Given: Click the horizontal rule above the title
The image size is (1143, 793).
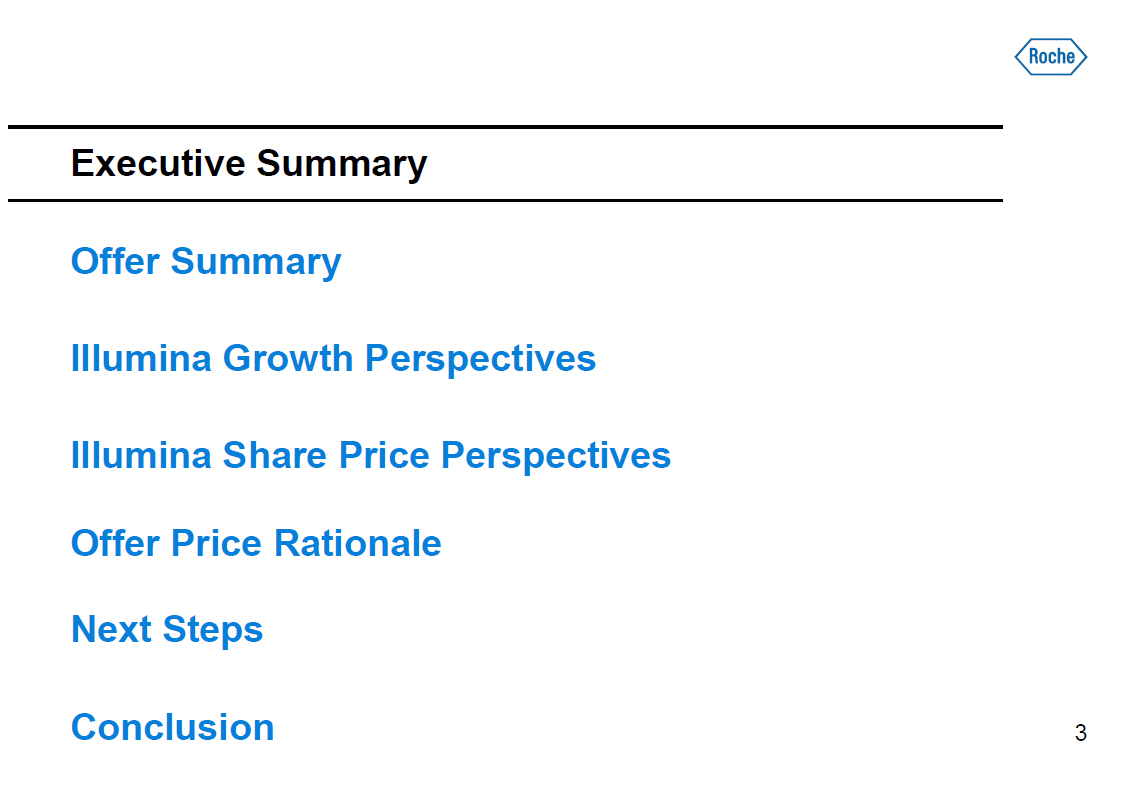Looking at the screenshot, I should (x=505, y=127).
